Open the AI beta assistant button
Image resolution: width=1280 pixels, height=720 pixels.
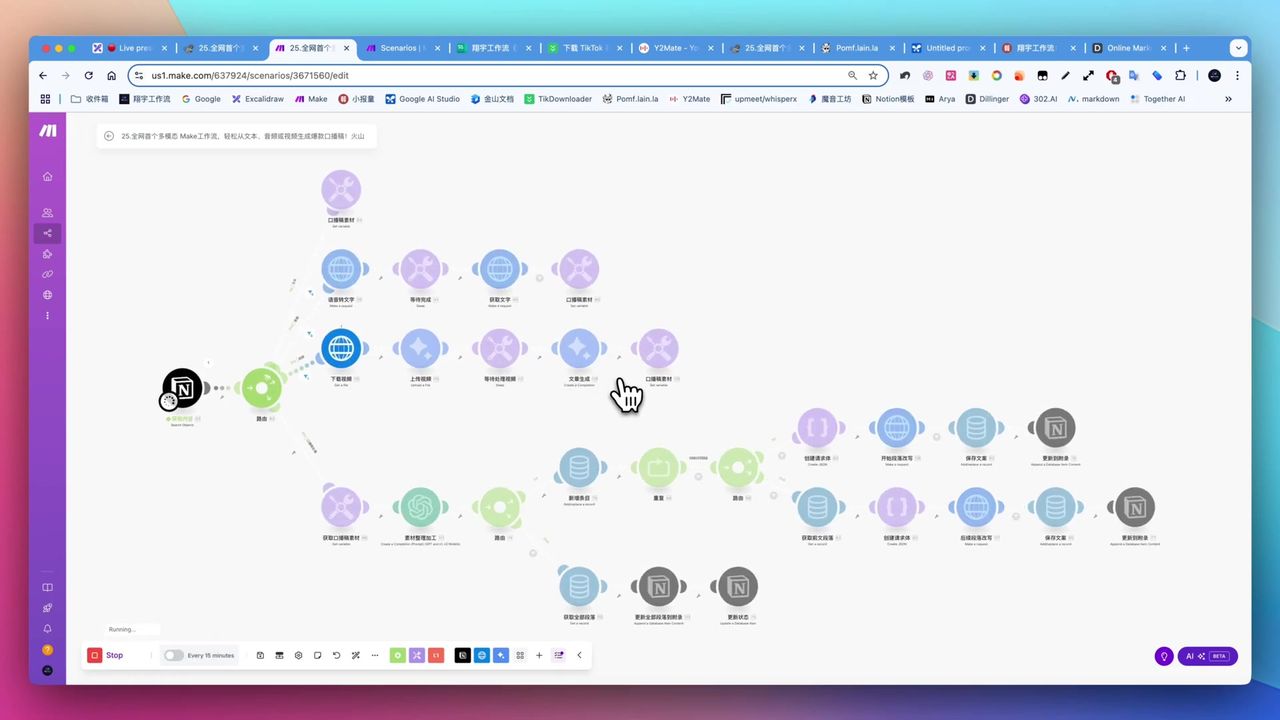(1207, 656)
